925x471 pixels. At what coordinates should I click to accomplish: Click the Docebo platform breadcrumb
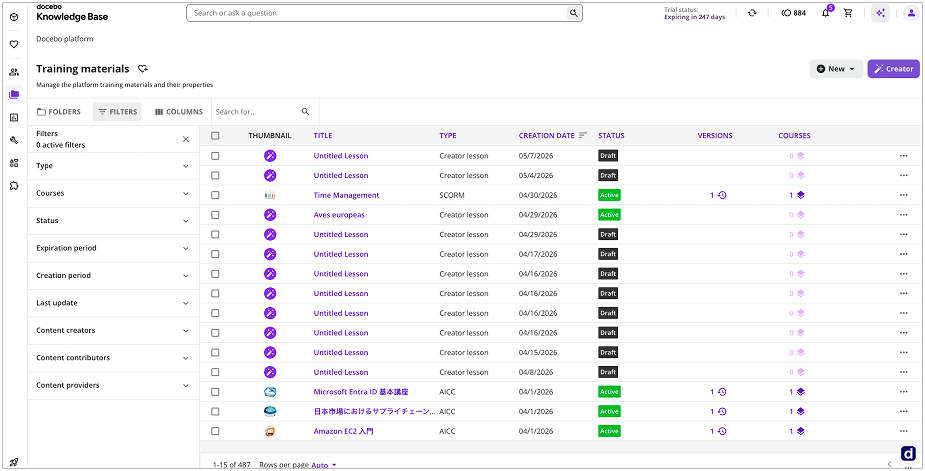(65, 39)
